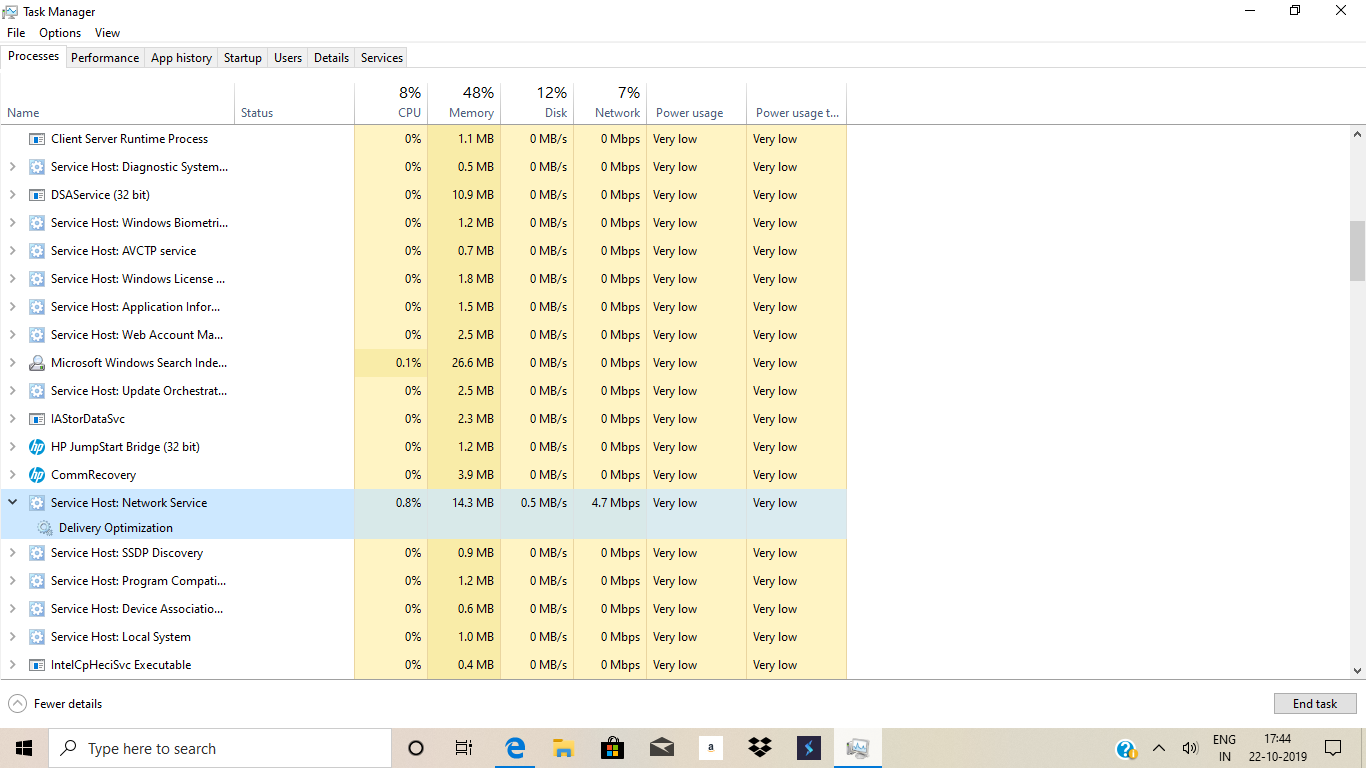This screenshot has height=768, width=1366.
Task: Launch Microsoft Edge from the taskbar
Action: 515,748
